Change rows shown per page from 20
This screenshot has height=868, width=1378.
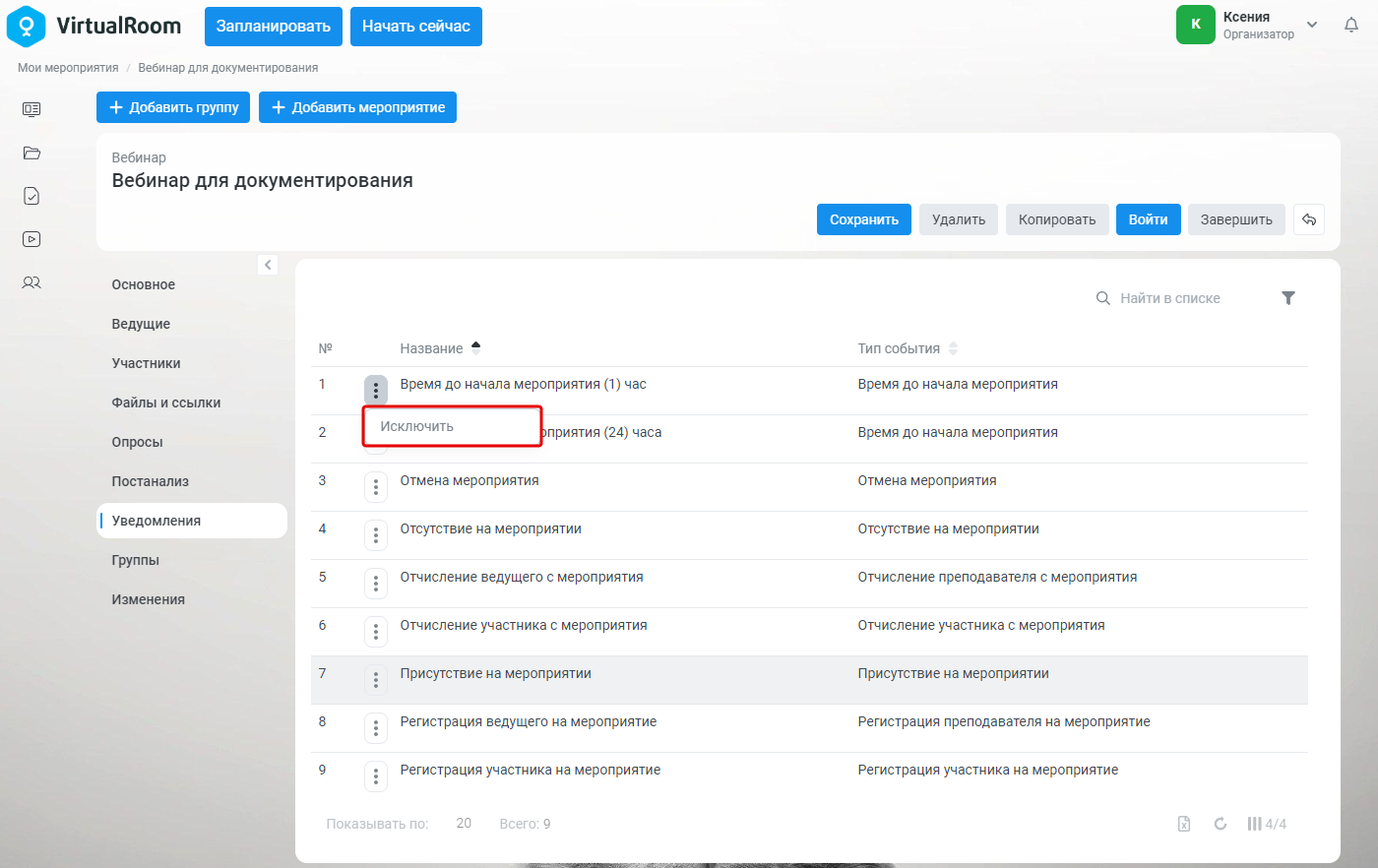click(464, 824)
